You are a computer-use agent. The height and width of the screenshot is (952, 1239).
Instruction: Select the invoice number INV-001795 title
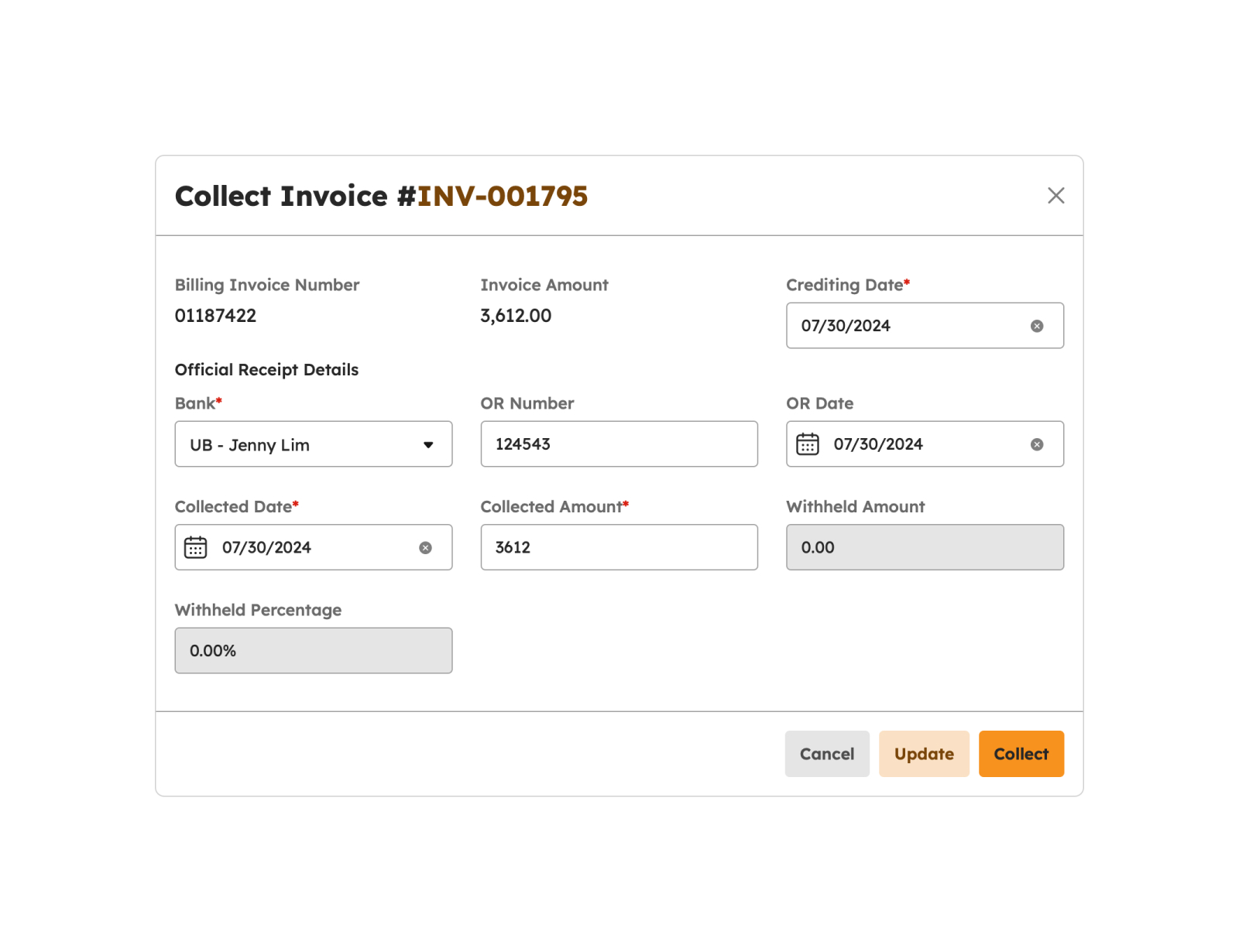tap(503, 196)
